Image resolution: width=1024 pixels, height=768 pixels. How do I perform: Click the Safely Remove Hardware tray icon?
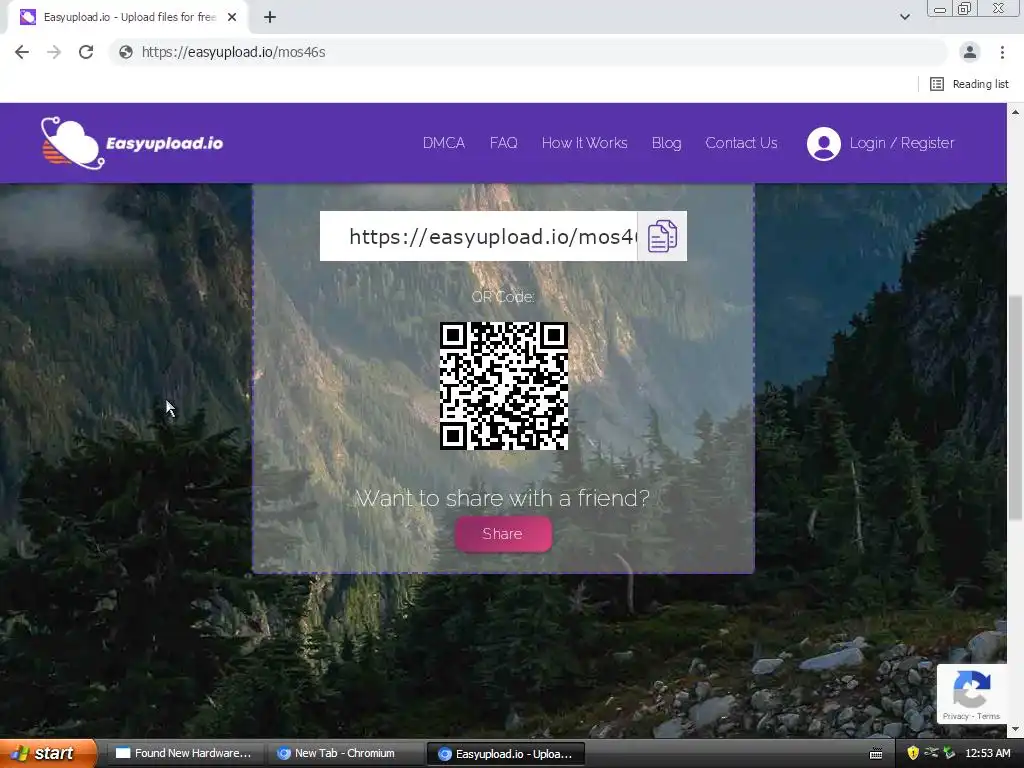pyautogui.click(x=949, y=754)
